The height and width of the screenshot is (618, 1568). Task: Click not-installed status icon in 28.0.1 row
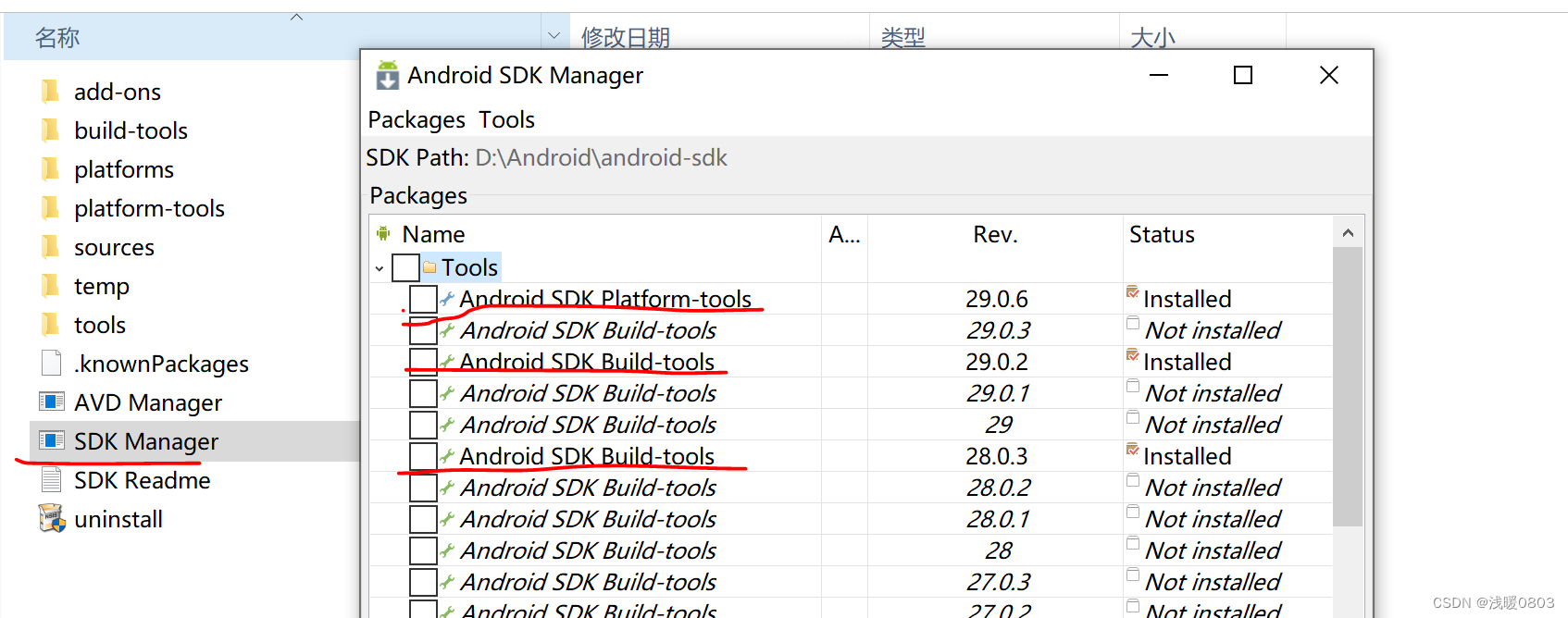1133,513
